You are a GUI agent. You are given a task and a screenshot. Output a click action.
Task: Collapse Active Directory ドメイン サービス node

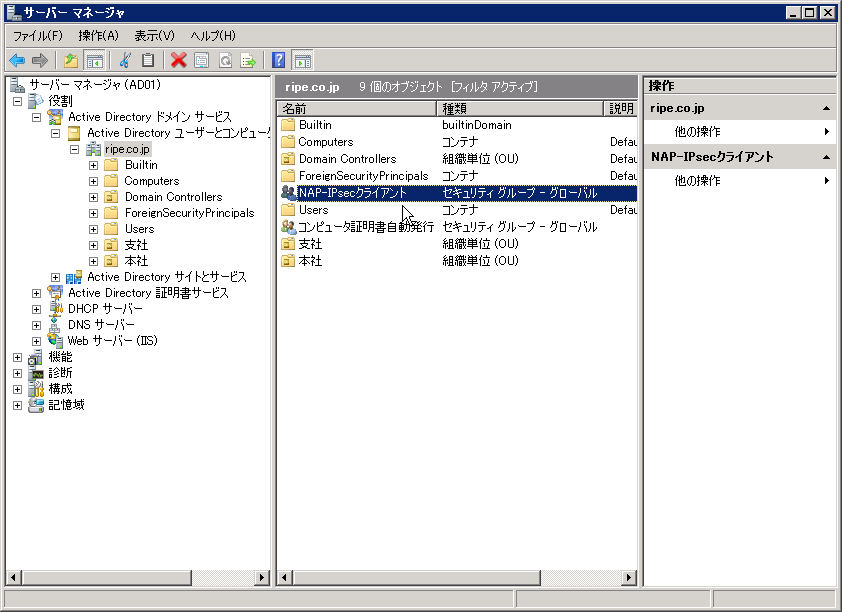pyautogui.click(x=37, y=117)
